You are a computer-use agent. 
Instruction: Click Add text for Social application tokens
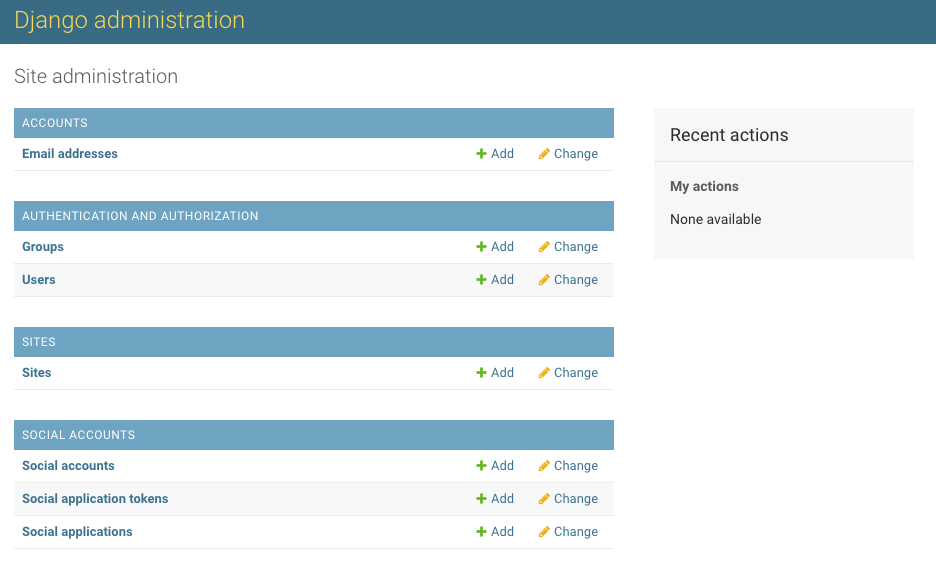[x=503, y=499]
